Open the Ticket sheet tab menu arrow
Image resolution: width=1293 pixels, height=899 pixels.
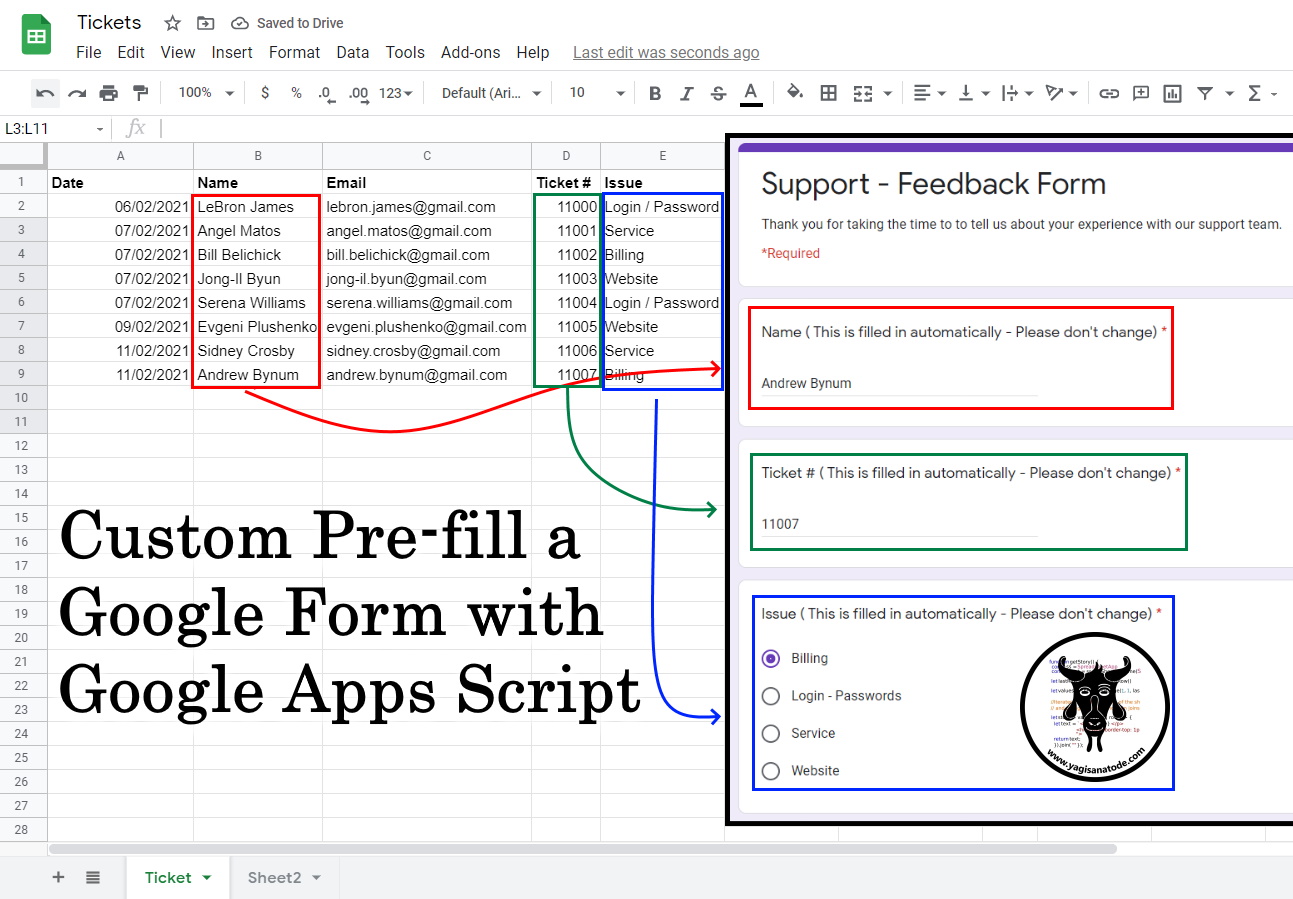(207, 877)
